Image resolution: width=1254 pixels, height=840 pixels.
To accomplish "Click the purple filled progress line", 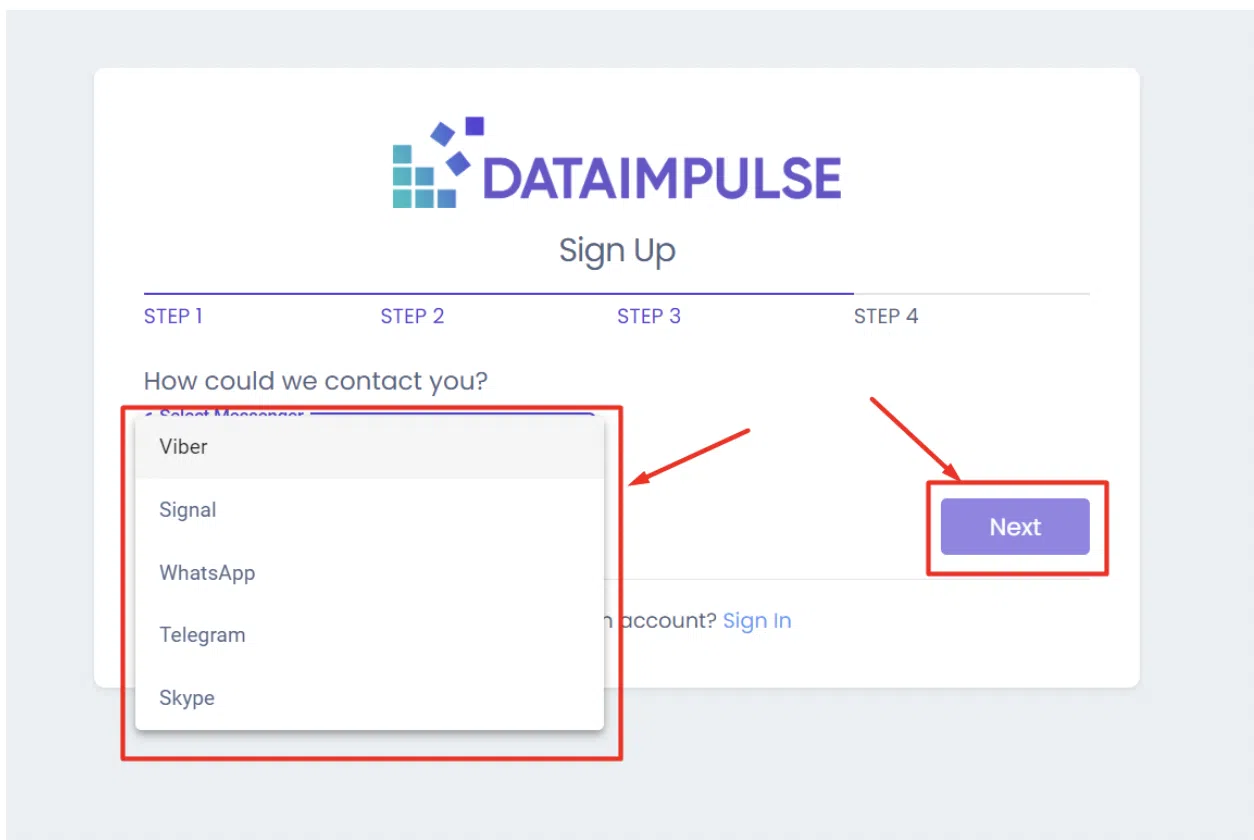I will [498, 294].
